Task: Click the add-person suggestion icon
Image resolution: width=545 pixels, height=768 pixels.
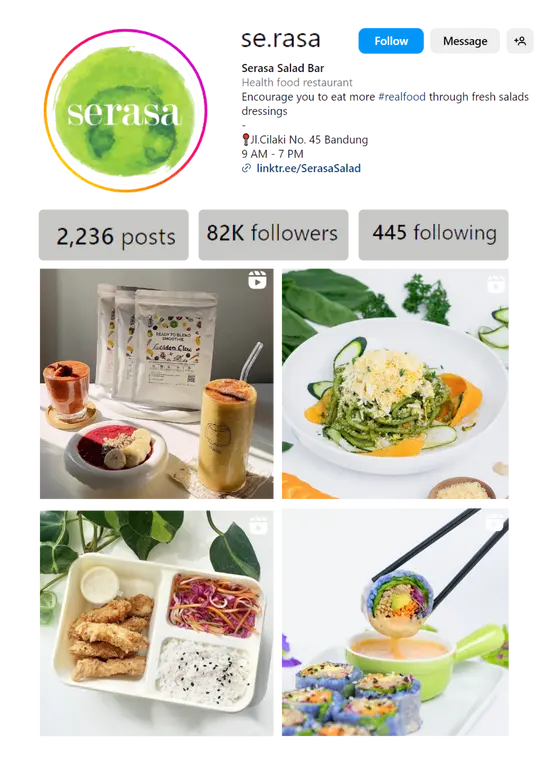Action: pyautogui.click(x=520, y=41)
